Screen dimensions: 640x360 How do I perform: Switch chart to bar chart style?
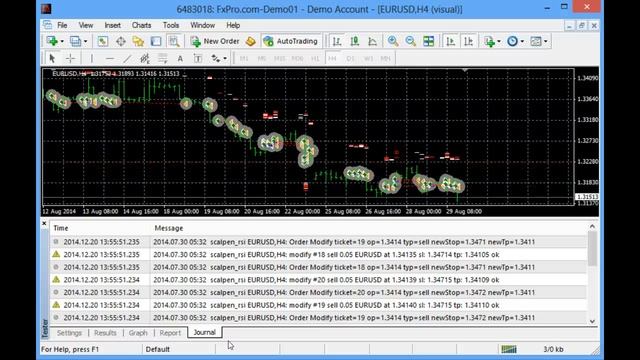click(x=337, y=41)
